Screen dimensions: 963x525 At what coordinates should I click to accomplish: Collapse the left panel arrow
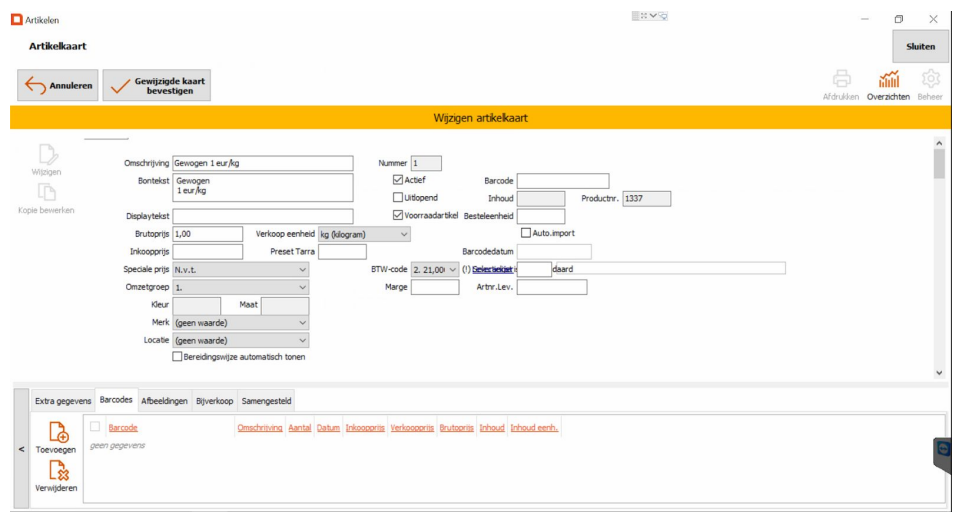point(21,450)
